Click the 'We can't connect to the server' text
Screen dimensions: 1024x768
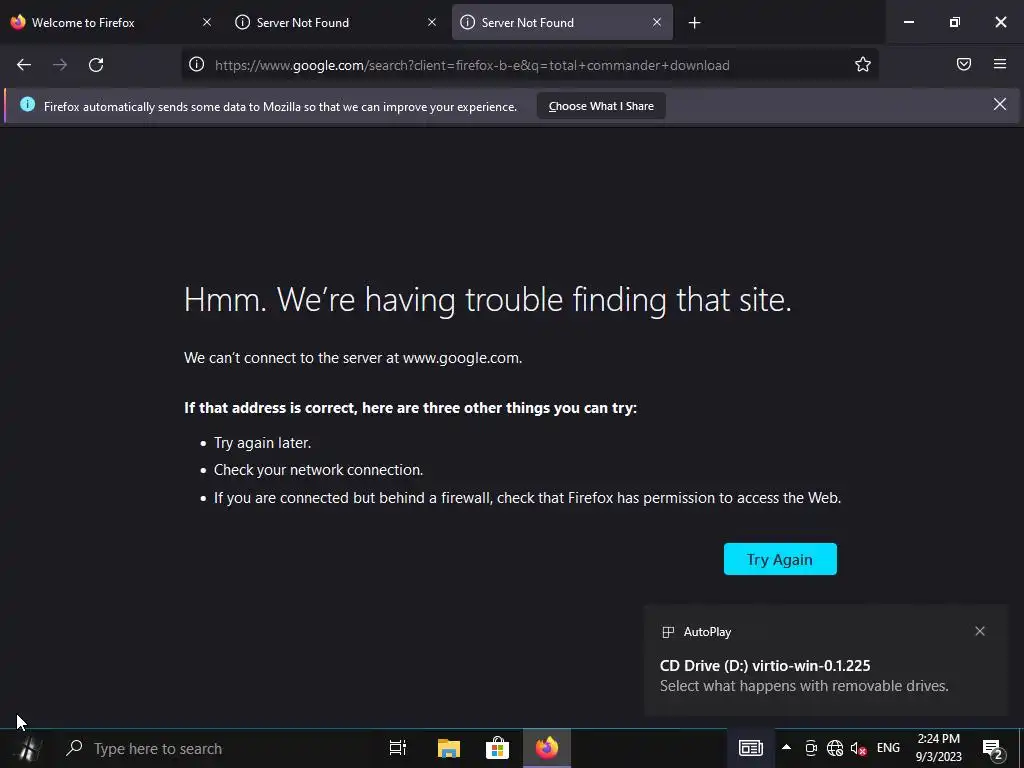[353, 358]
